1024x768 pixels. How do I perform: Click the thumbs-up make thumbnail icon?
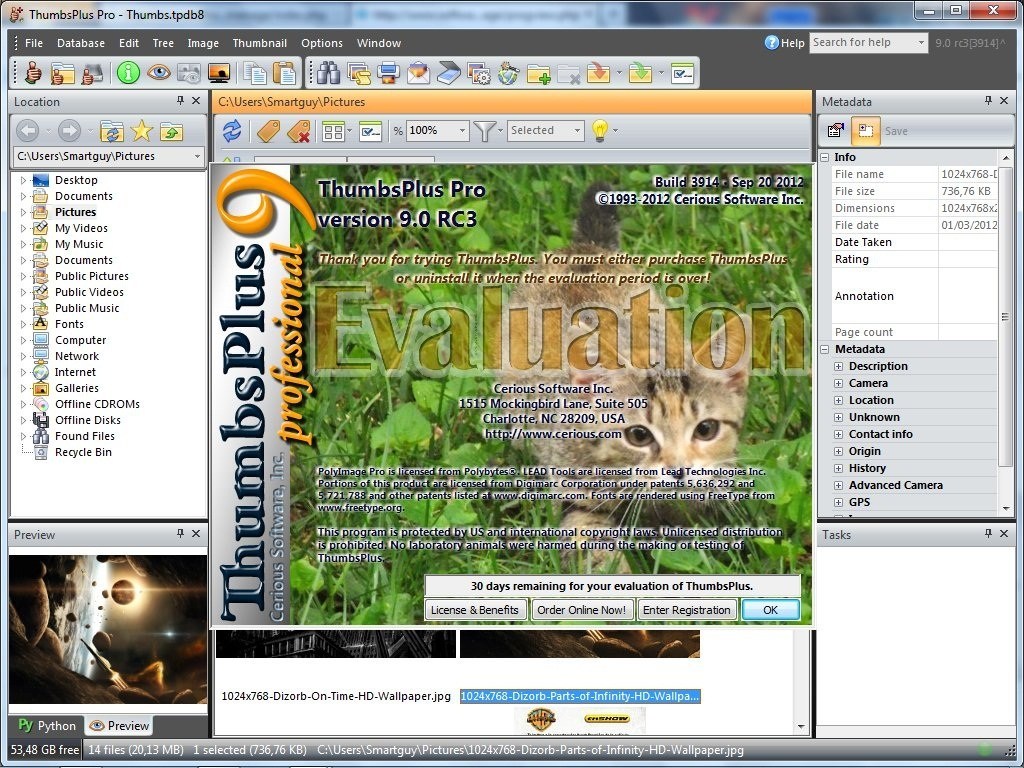pos(33,72)
